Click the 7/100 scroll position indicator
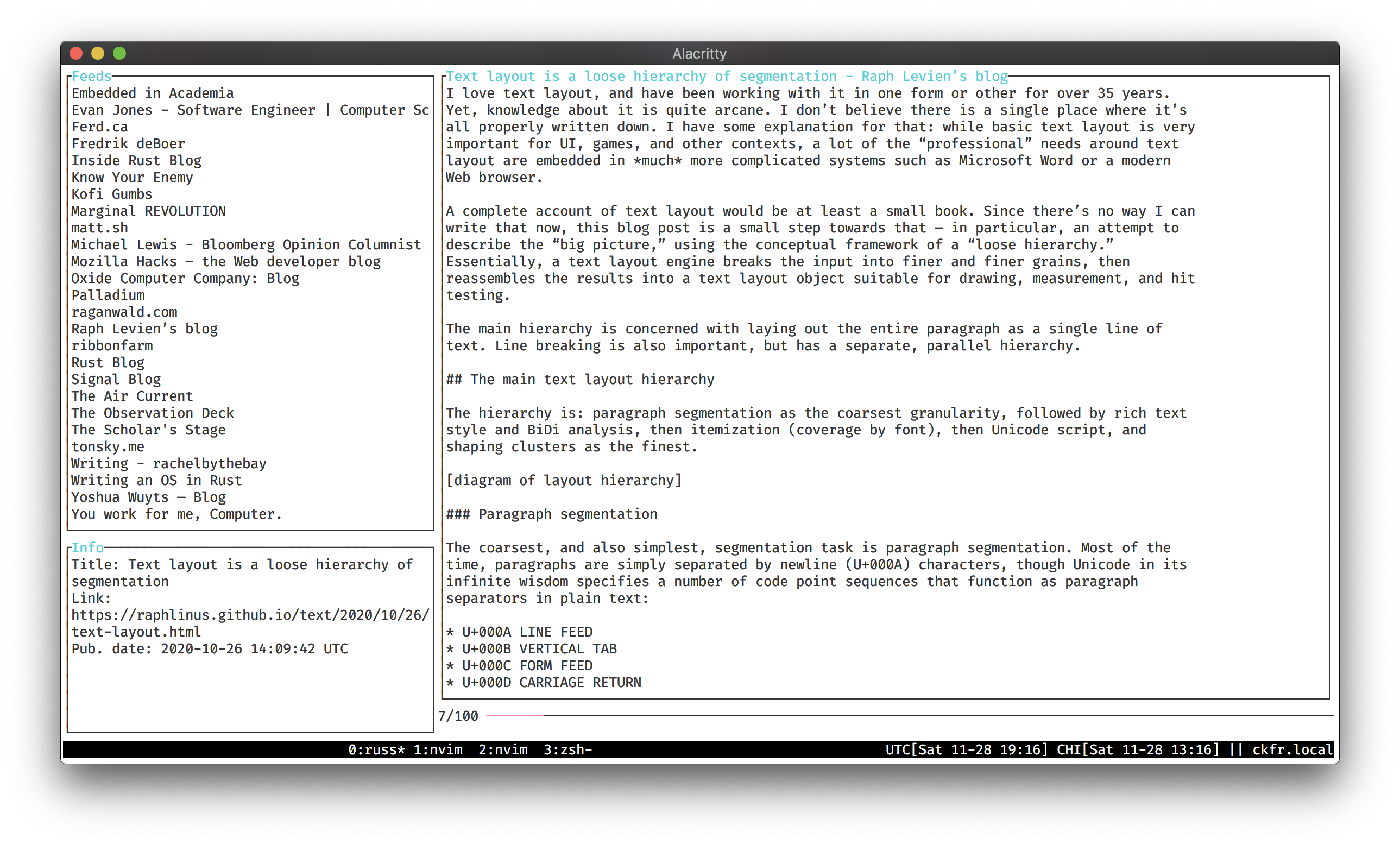1400x844 pixels. [x=458, y=716]
